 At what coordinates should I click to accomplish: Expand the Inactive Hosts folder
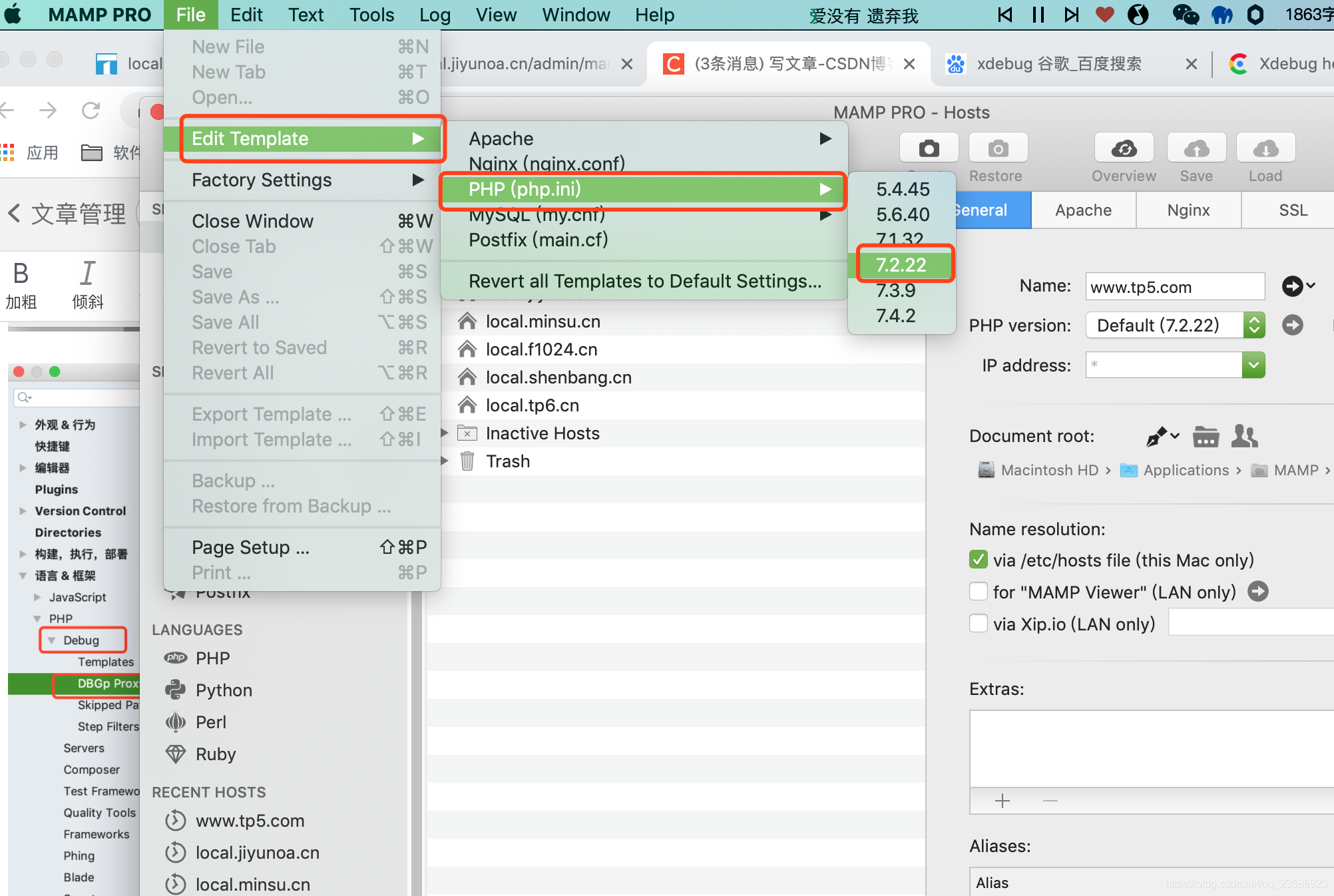click(x=445, y=433)
